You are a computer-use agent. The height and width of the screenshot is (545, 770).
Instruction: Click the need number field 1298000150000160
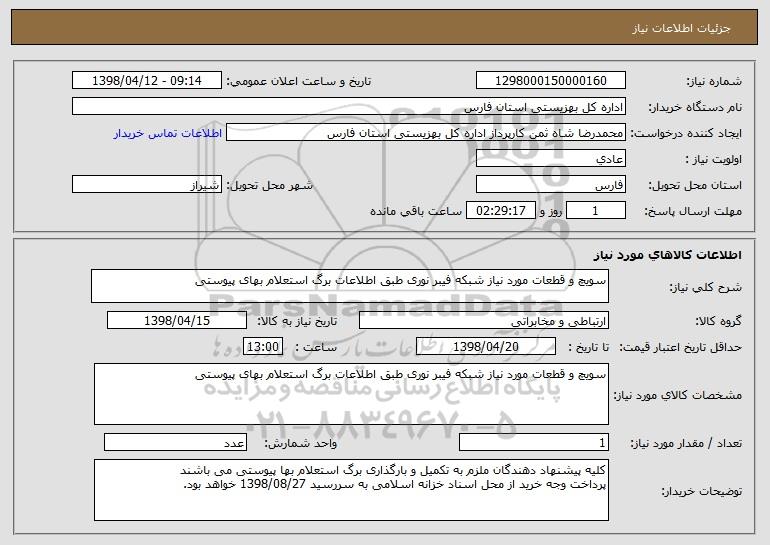coord(550,81)
